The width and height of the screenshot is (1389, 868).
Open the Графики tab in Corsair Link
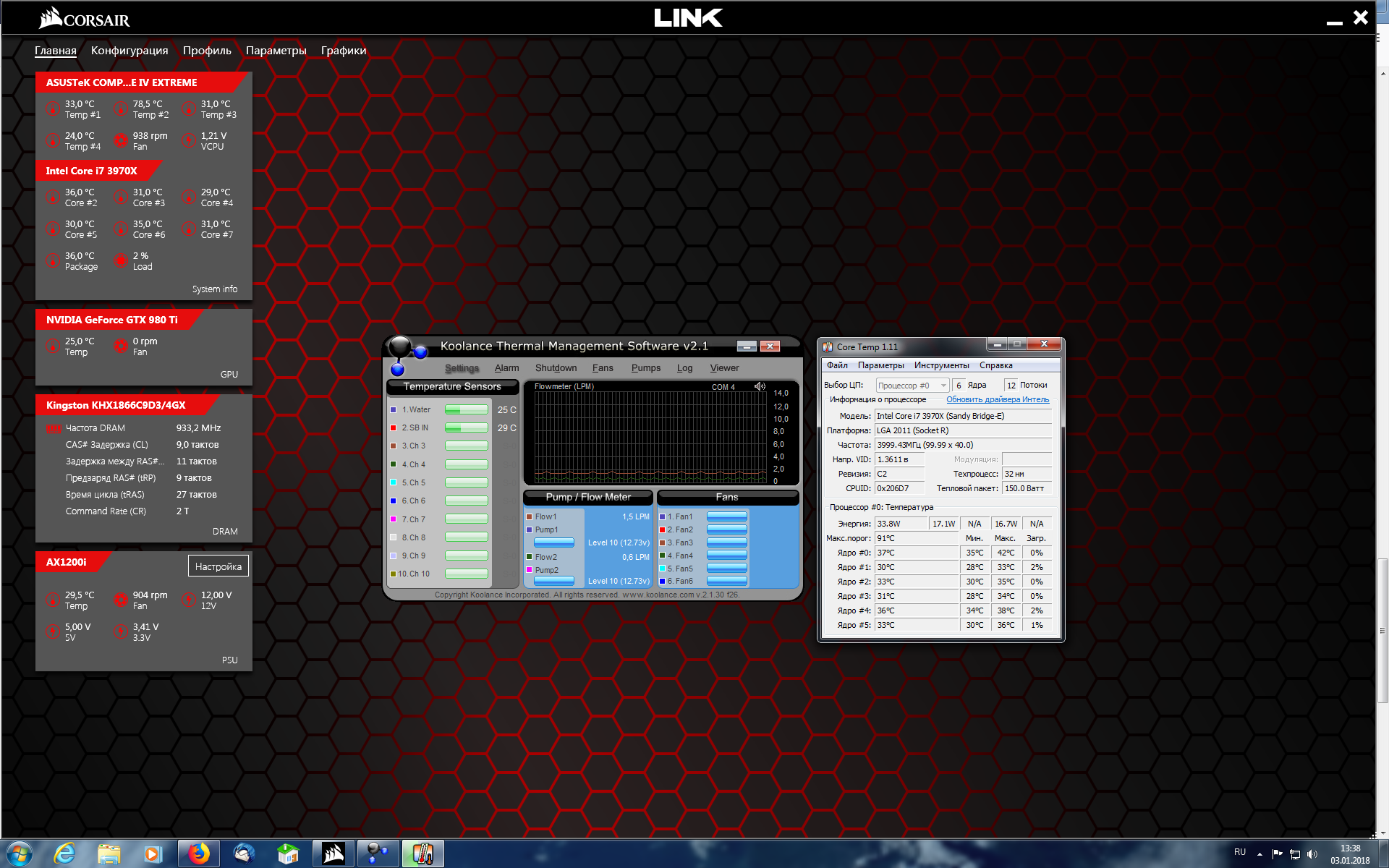click(343, 51)
